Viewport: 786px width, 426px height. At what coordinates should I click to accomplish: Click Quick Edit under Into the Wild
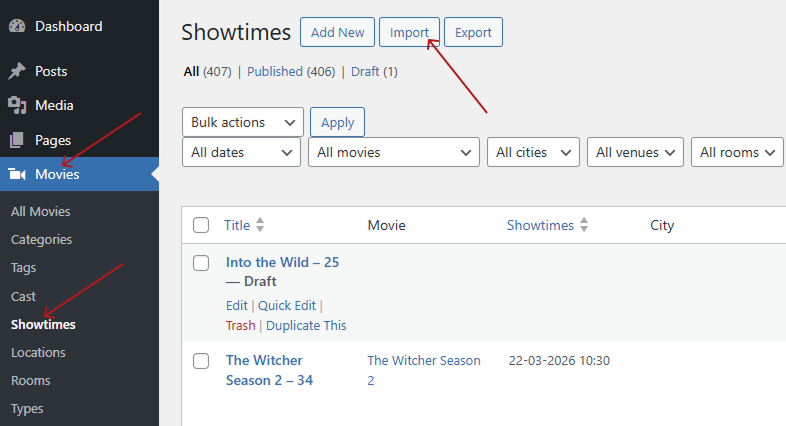(287, 306)
